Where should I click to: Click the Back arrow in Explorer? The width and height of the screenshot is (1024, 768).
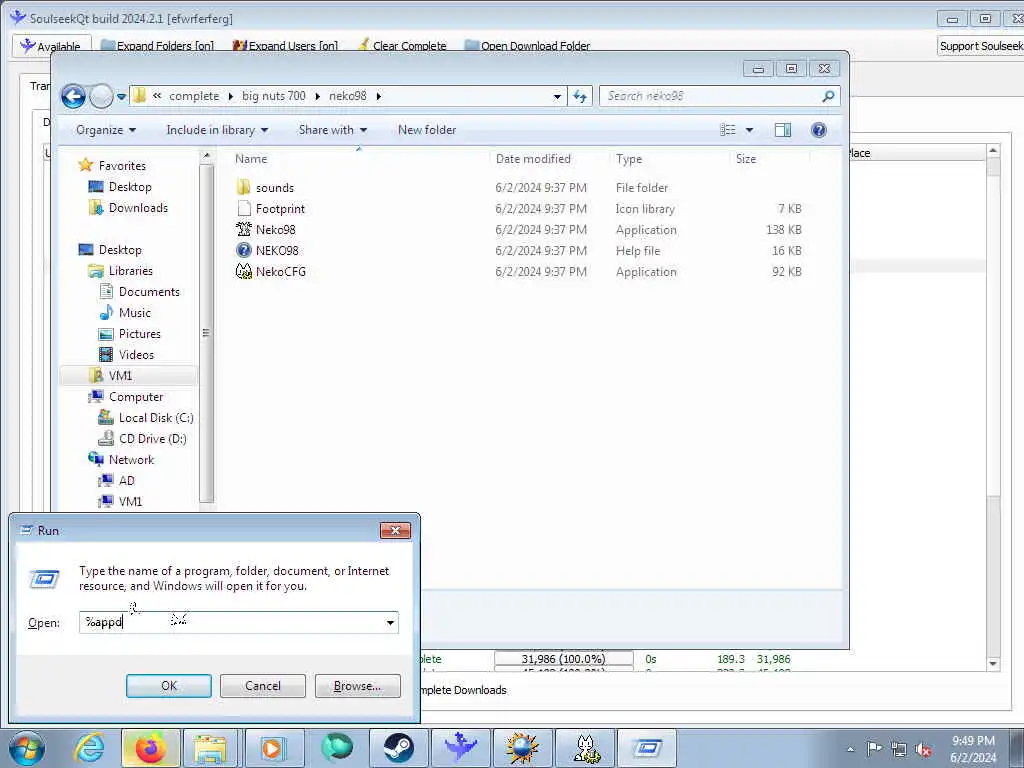(73, 97)
